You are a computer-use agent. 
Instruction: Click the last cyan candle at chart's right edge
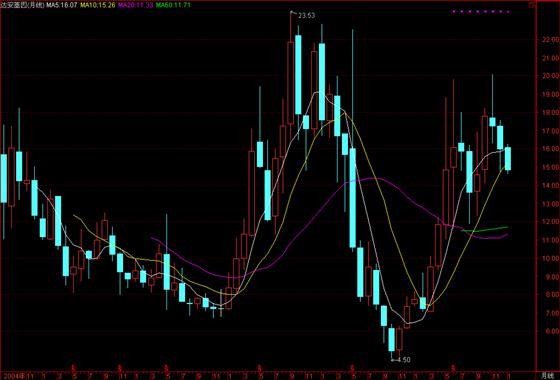pyautogui.click(x=508, y=158)
